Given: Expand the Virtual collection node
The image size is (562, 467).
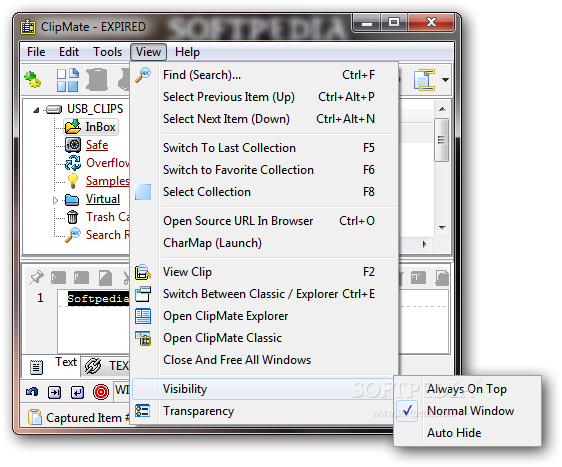Looking at the screenshot, I should coord(55,200).
